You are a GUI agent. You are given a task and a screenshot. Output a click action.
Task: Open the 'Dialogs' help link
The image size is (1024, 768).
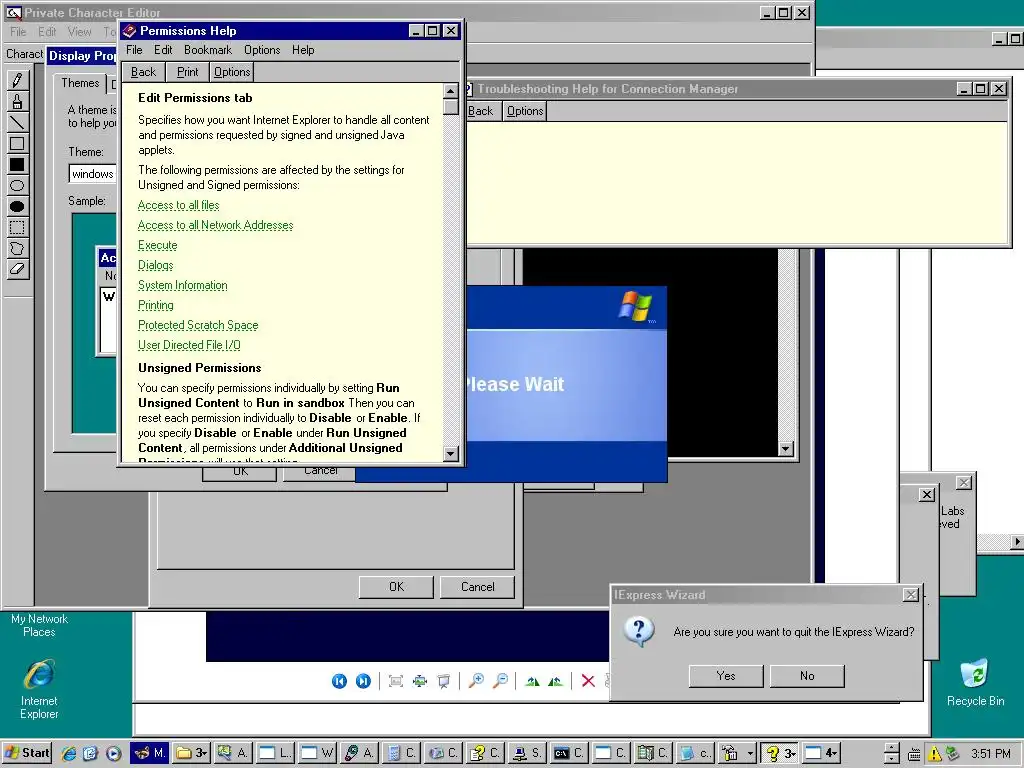coord(155,265)
